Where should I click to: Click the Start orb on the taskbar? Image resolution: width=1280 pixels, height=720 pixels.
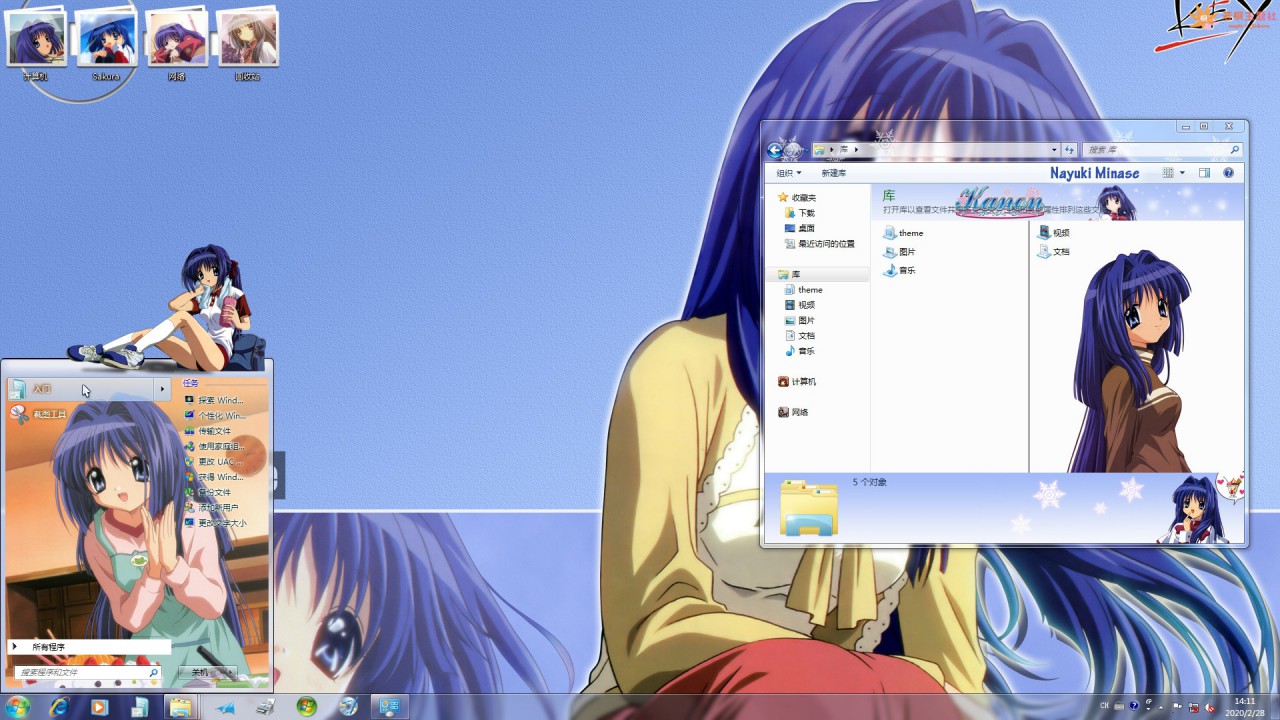pos(18,707)
